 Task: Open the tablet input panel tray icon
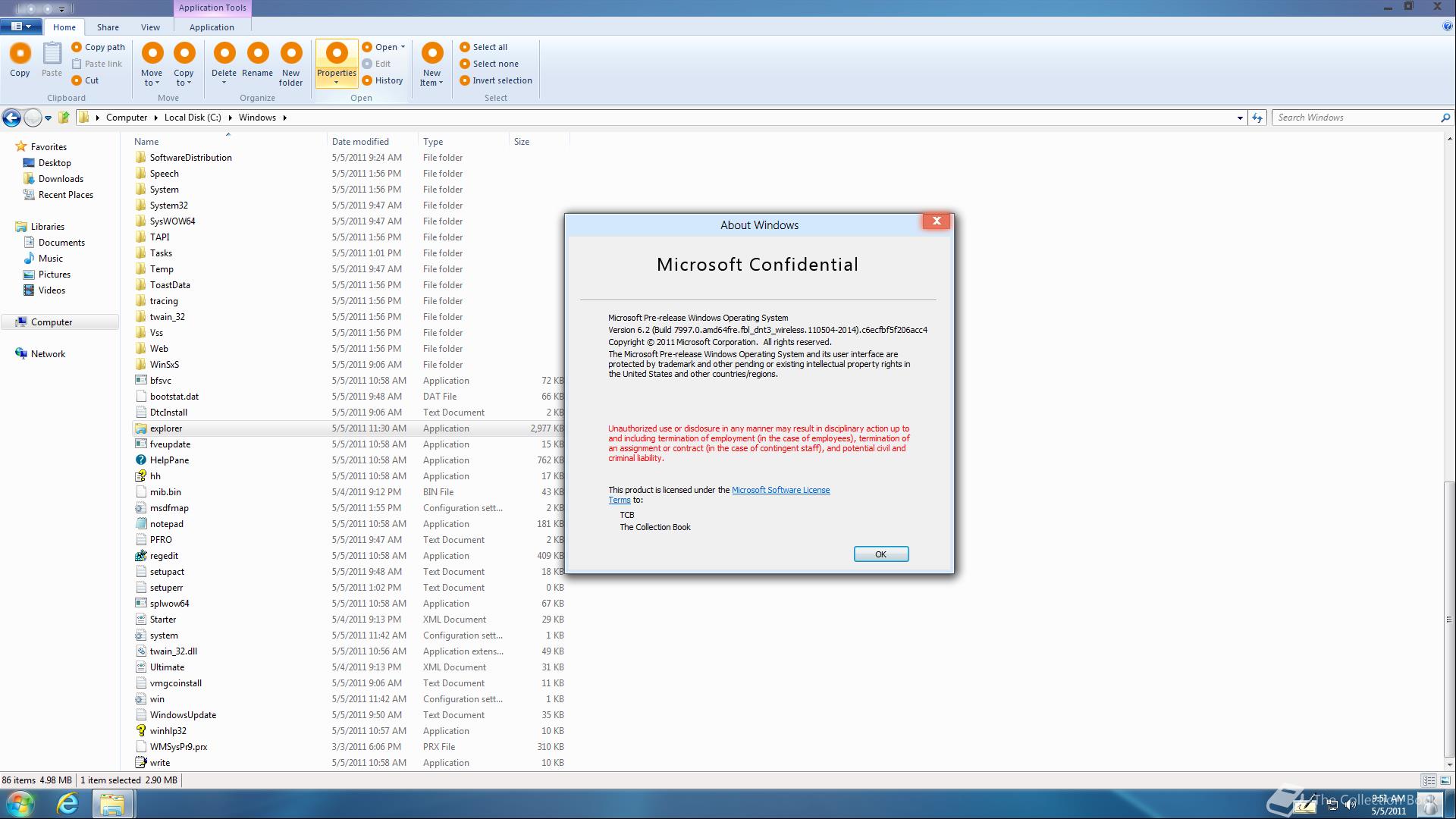click(1304, 805)
